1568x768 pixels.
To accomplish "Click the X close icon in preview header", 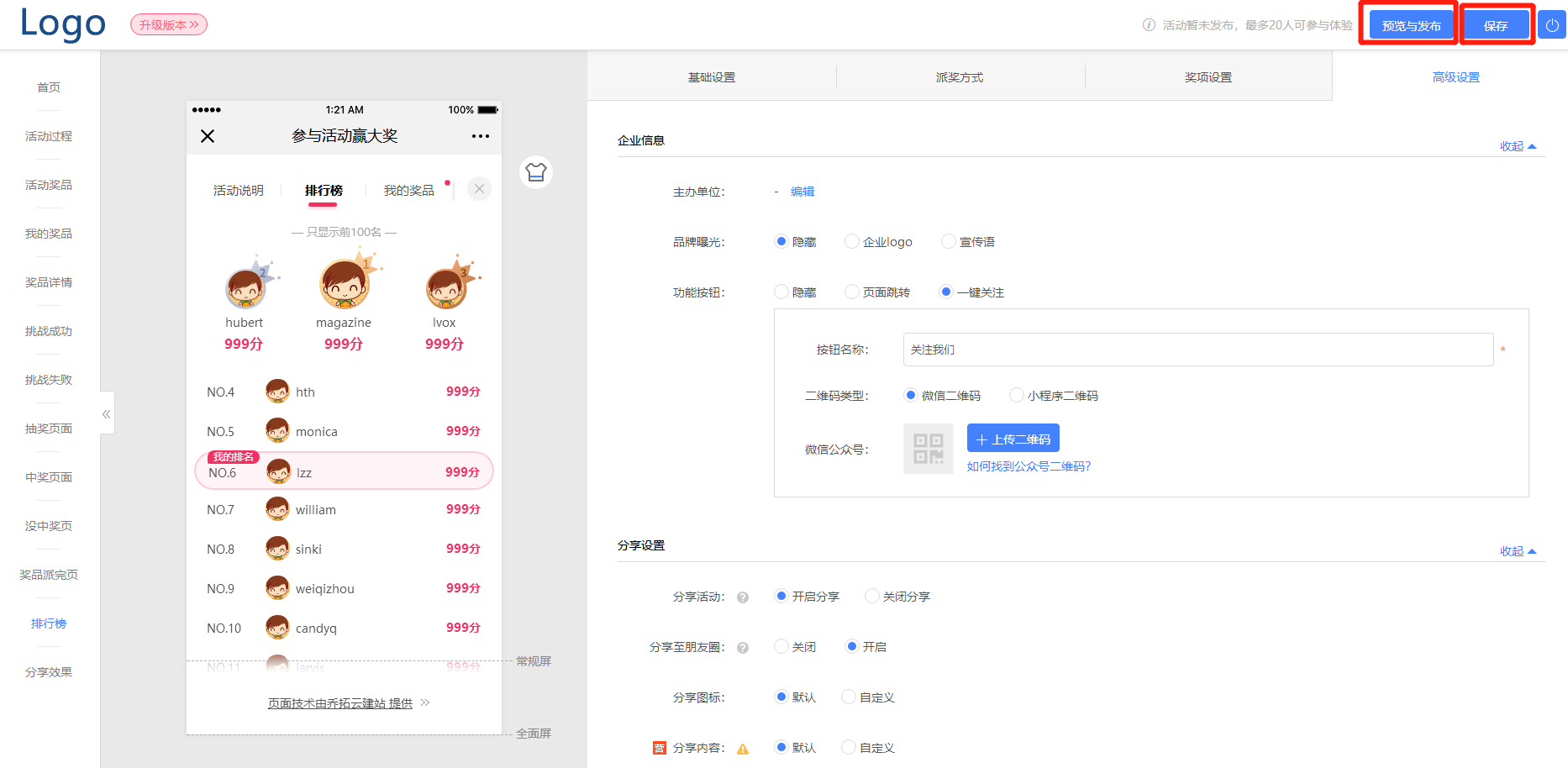I will point(208,135).
